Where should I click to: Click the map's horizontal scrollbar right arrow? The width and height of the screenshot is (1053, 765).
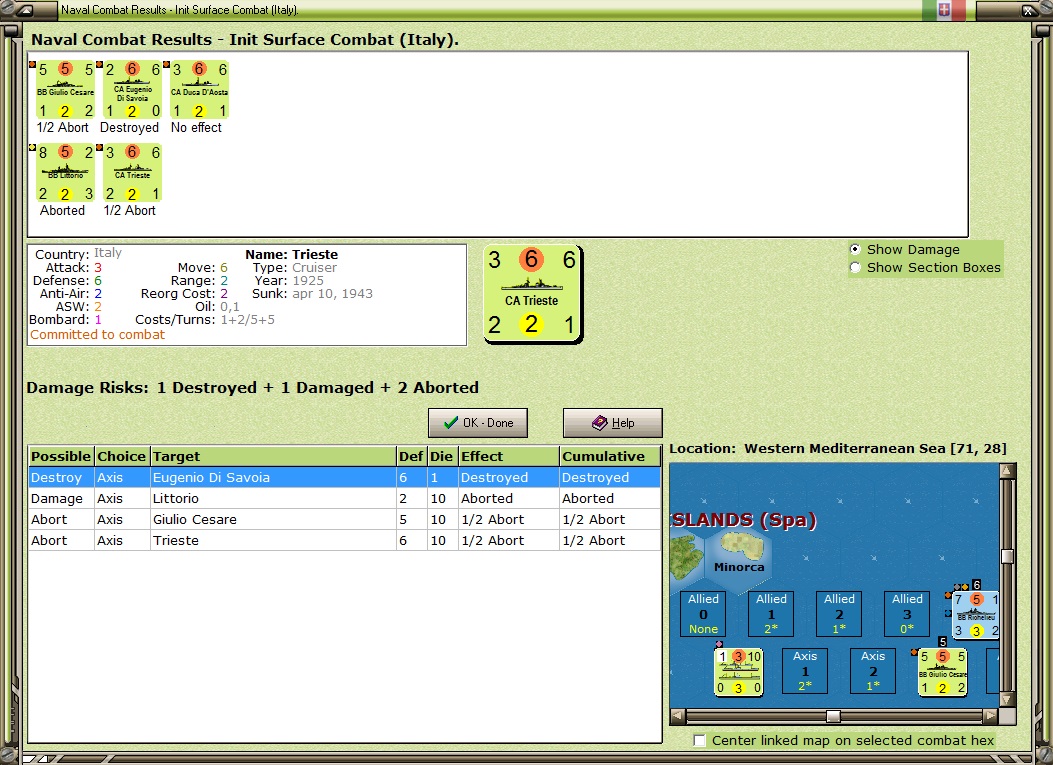point(991,716)
